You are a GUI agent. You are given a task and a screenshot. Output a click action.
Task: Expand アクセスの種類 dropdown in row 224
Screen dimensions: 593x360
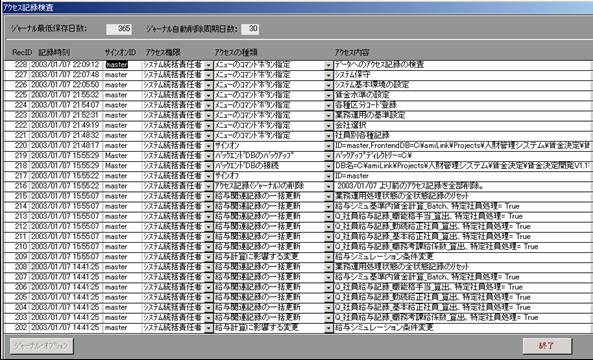[x=328, y=106]
